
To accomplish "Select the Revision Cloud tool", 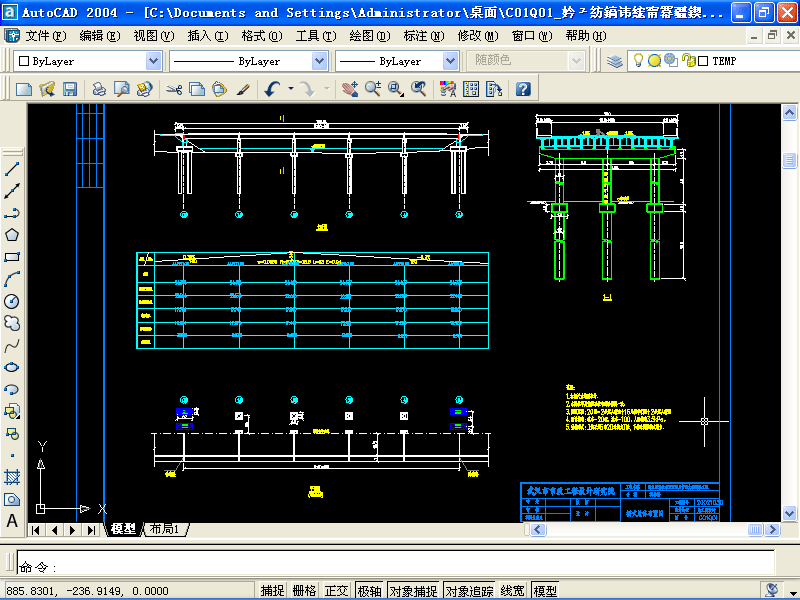I will click(x=12, y=323).
